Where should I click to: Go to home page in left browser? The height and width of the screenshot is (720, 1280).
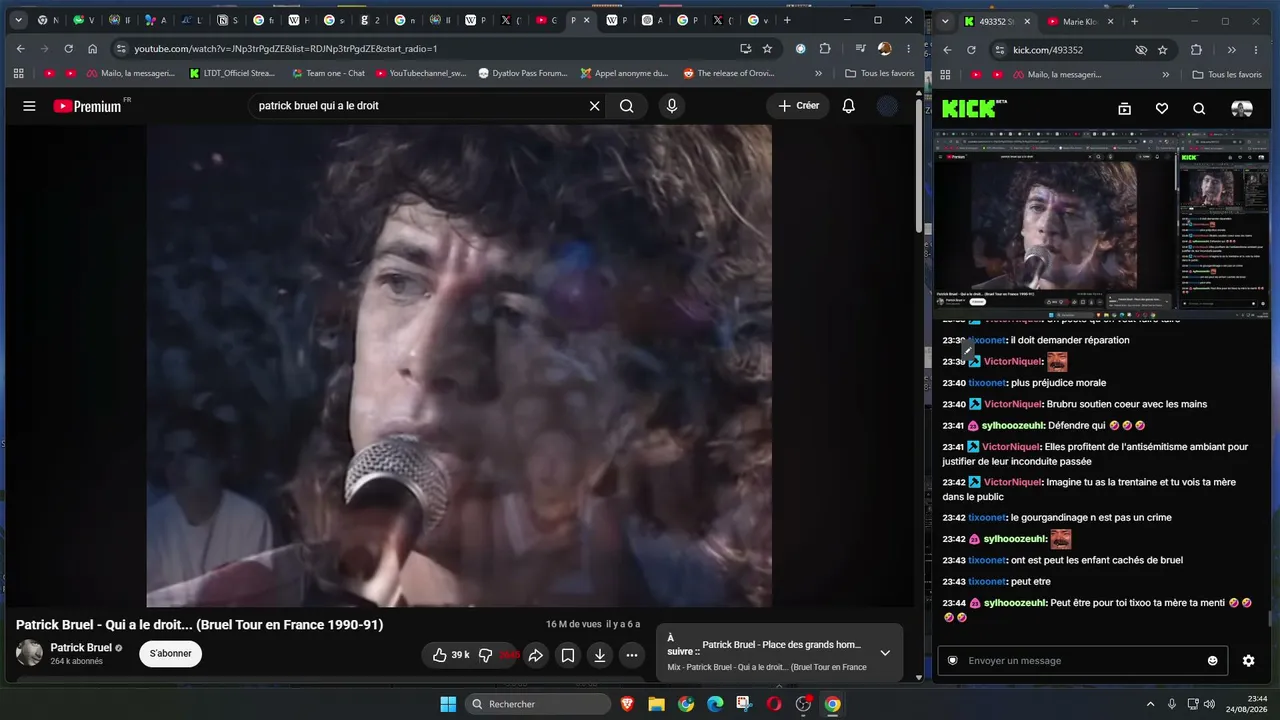point(92,48)
